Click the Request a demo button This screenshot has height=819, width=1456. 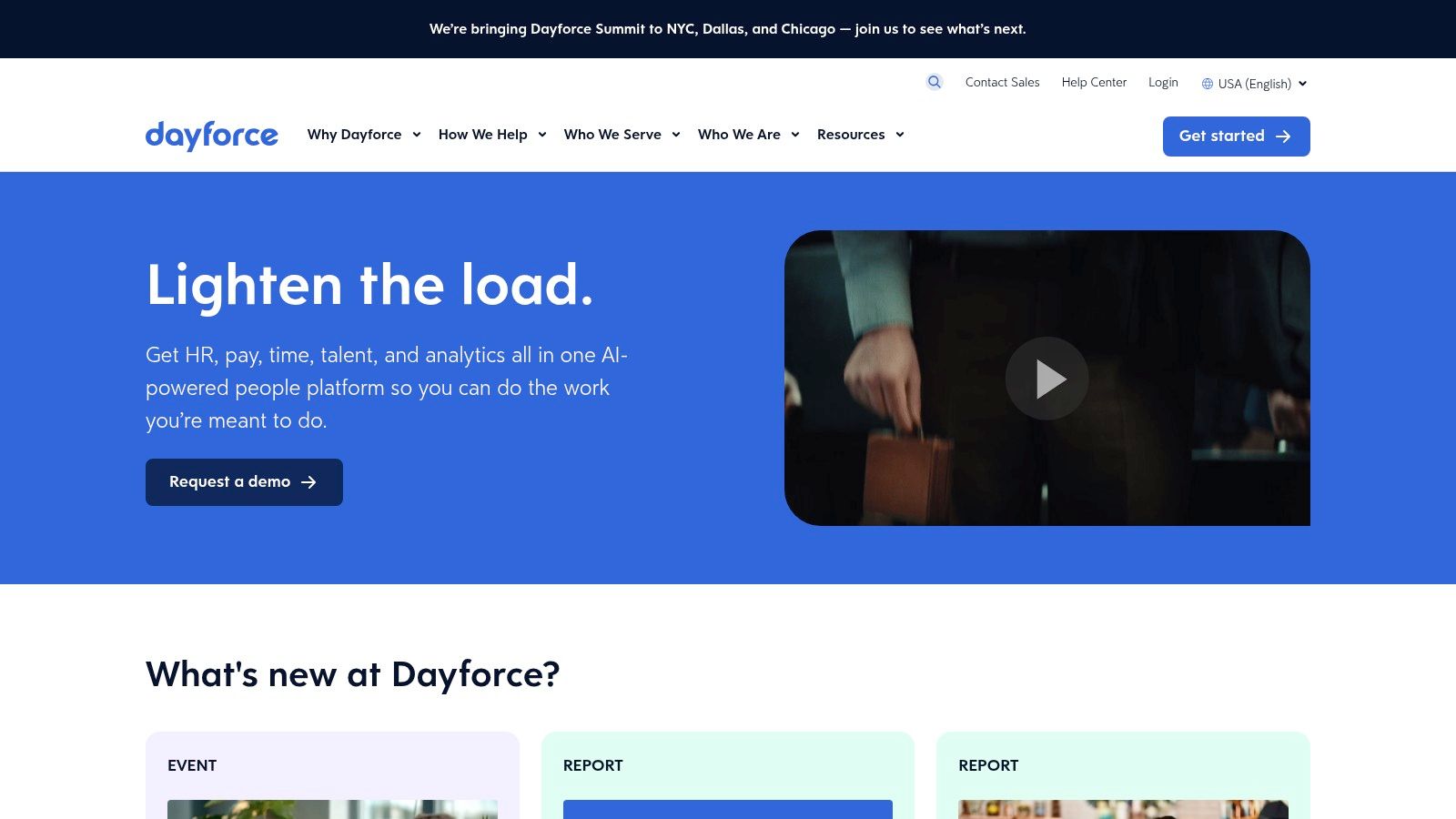[244, 481]
